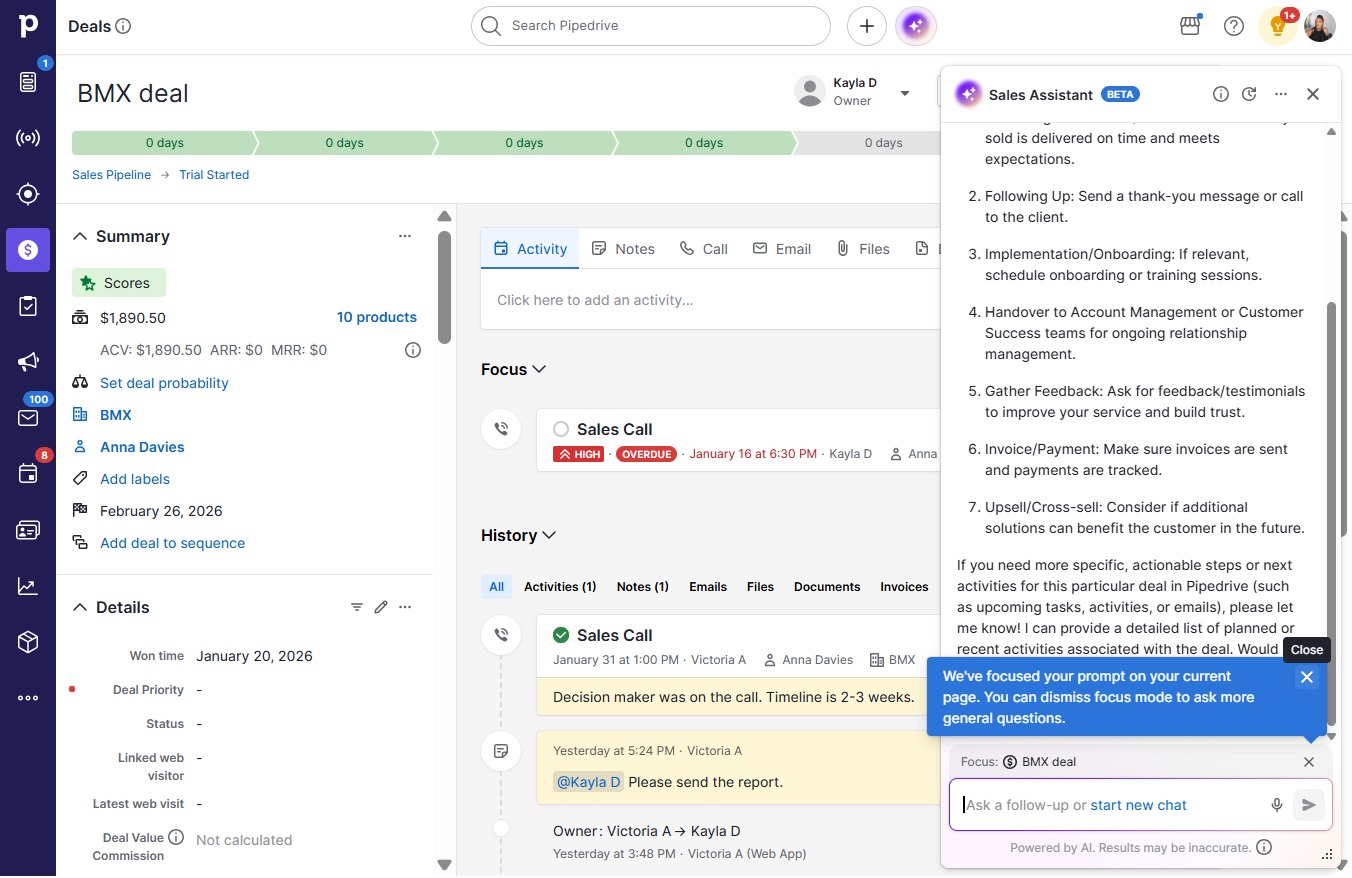Click the add an activity field

(710, 300)
